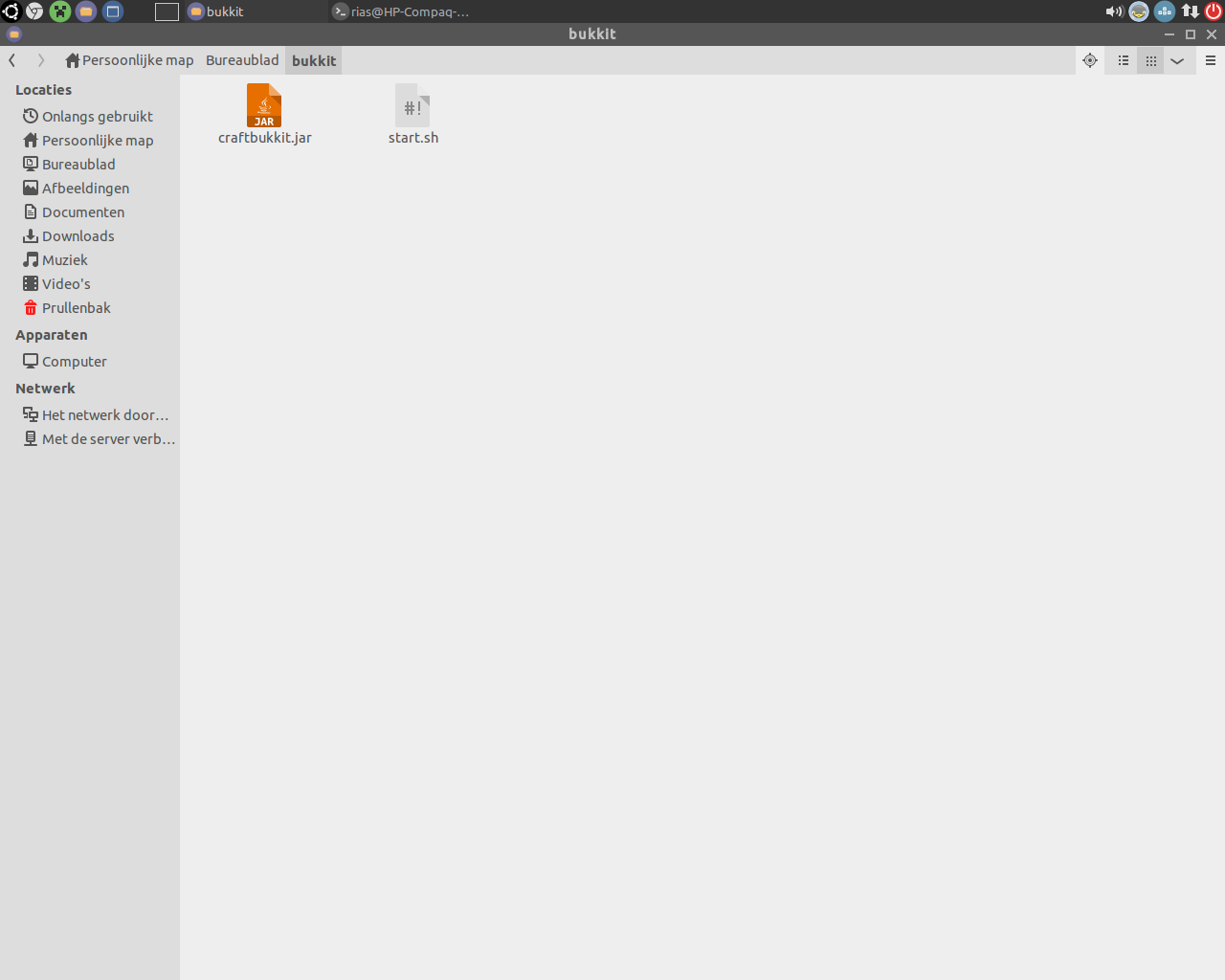The image size is (1225, 980).
Task: Select the start.sh shell script icon
Action: tap(412, 105)
